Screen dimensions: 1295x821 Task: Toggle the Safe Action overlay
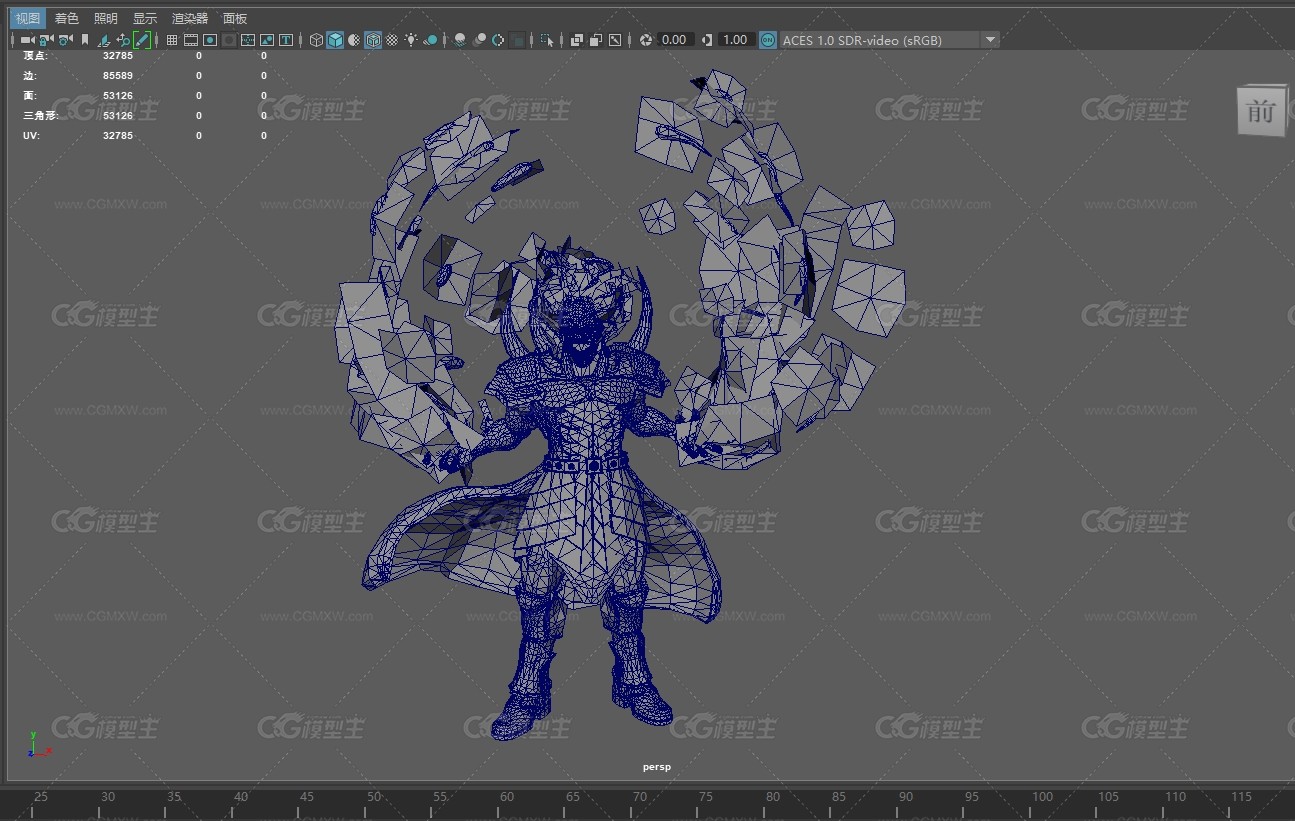coord(267,40)
